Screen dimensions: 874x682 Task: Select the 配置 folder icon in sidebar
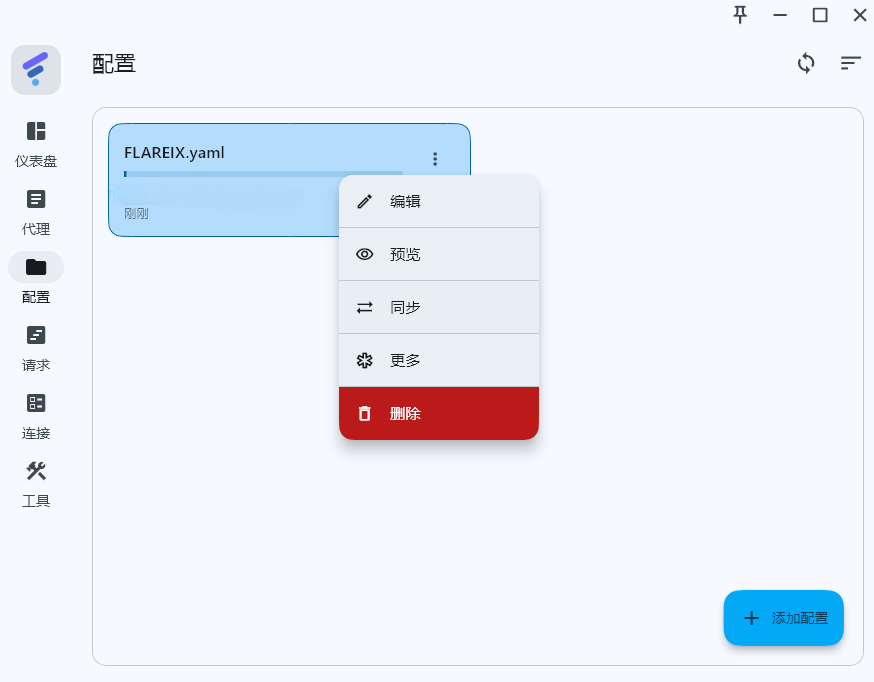pyautogui.click(x=36, y=267)
